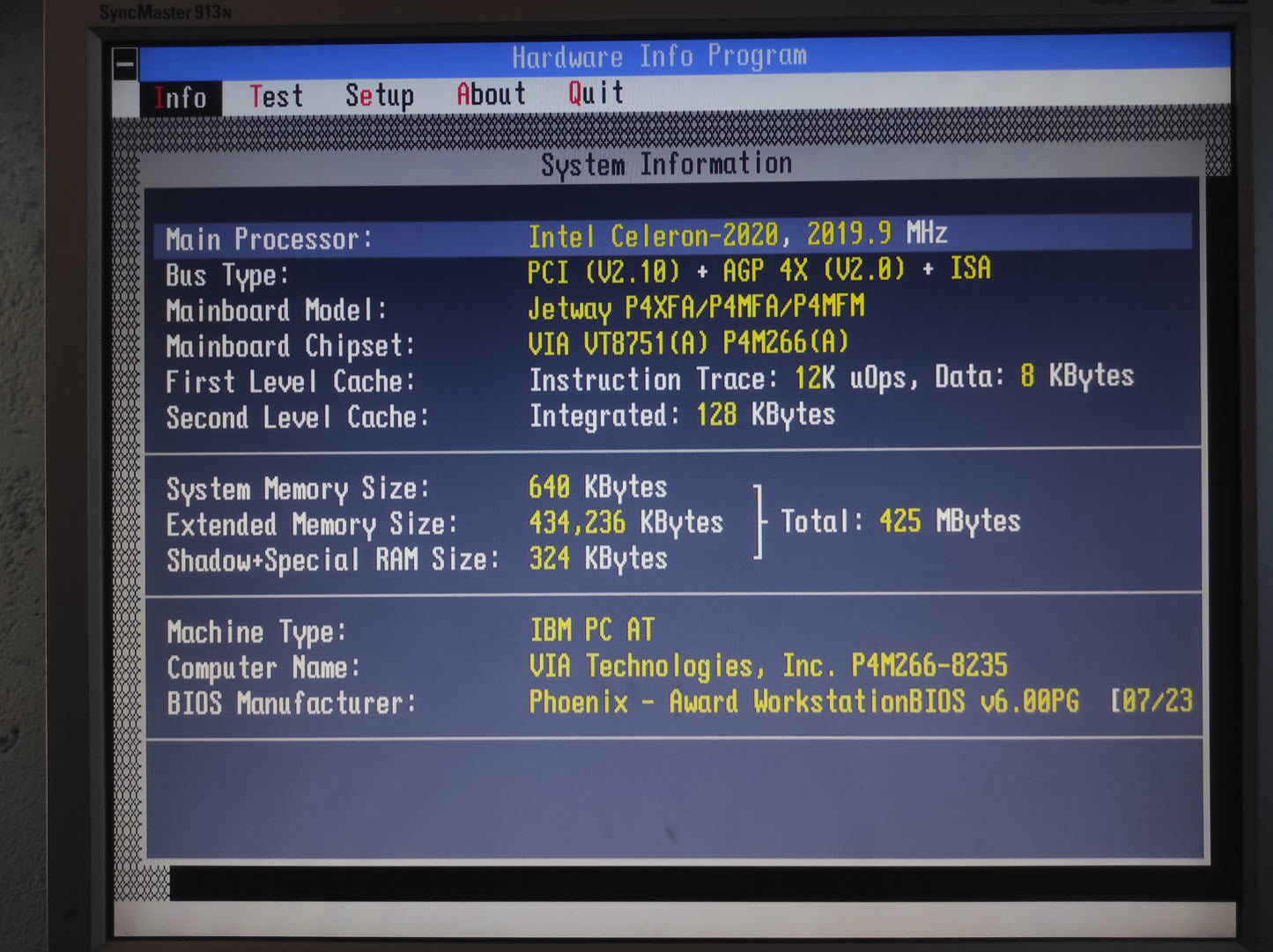1273x952 pixels.
Task: Click the Jetway P4XFA/P4MFA/P4MFM value
Action: tap(696, 307)
